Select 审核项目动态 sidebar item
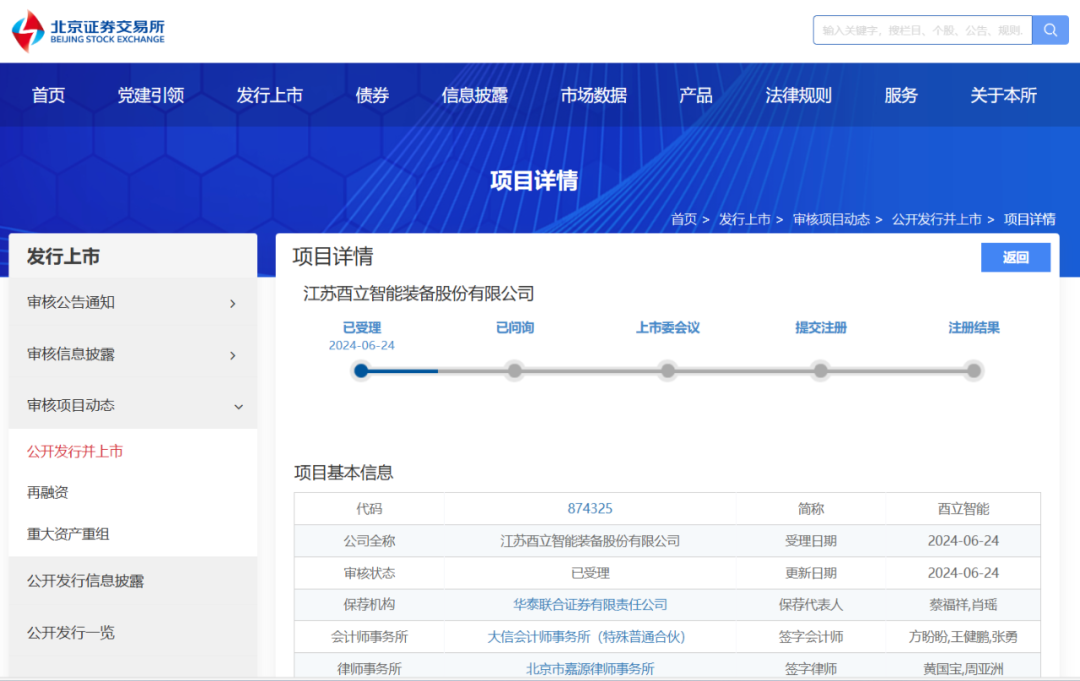This screenshot has width=1080, height=681. click(133, 405)
